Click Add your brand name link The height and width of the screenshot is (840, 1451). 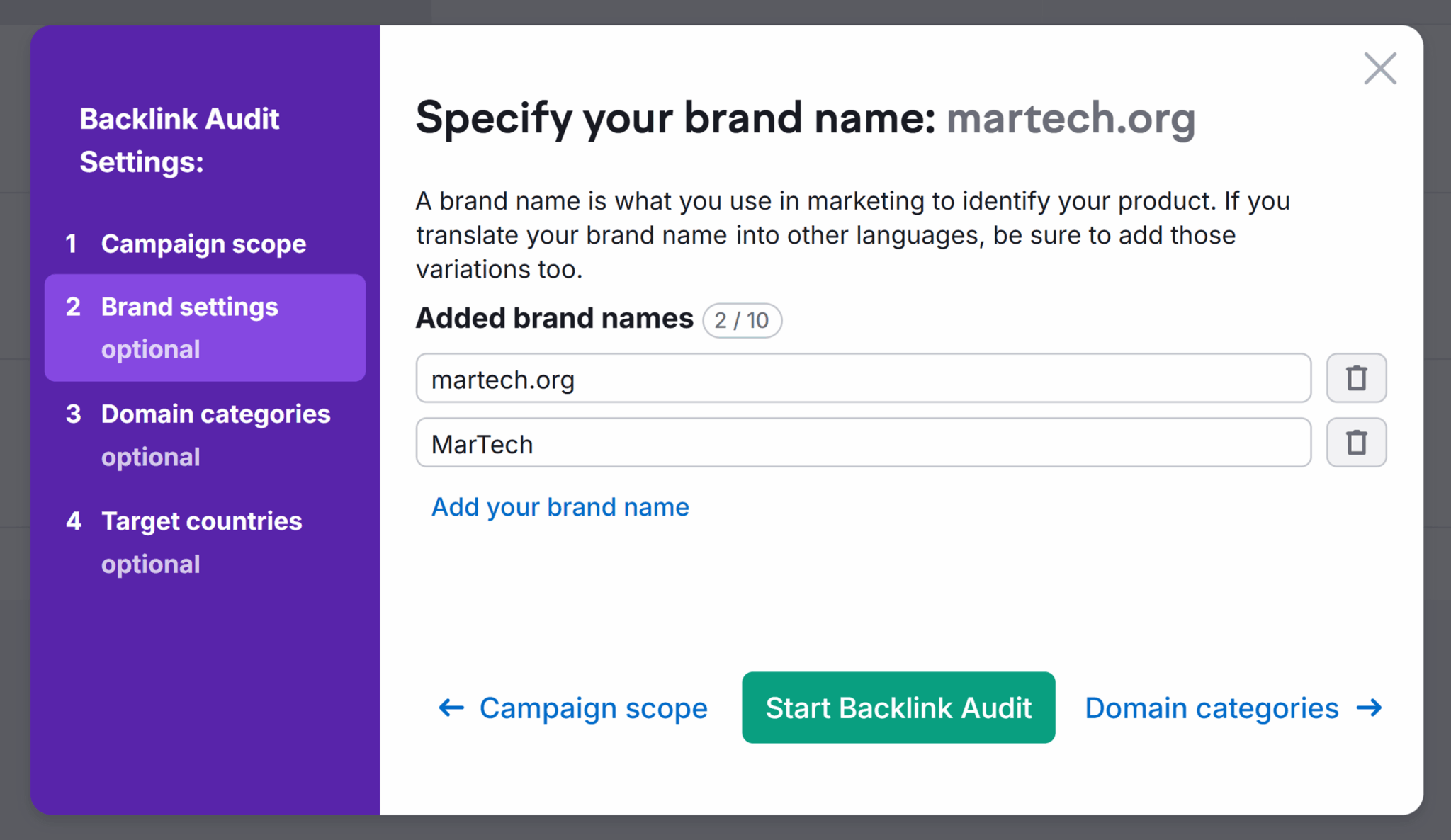(x=560, y=506)
